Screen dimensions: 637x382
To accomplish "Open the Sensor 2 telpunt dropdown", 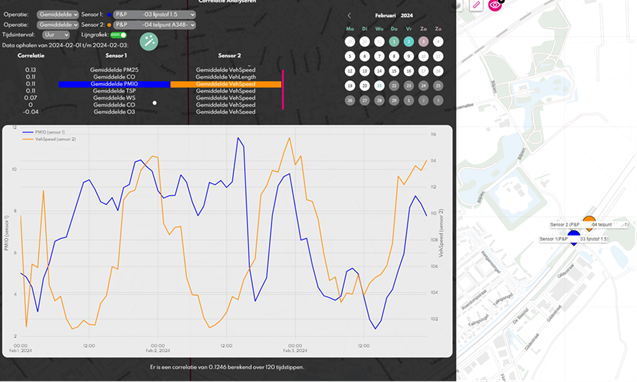I will [154, 25].
